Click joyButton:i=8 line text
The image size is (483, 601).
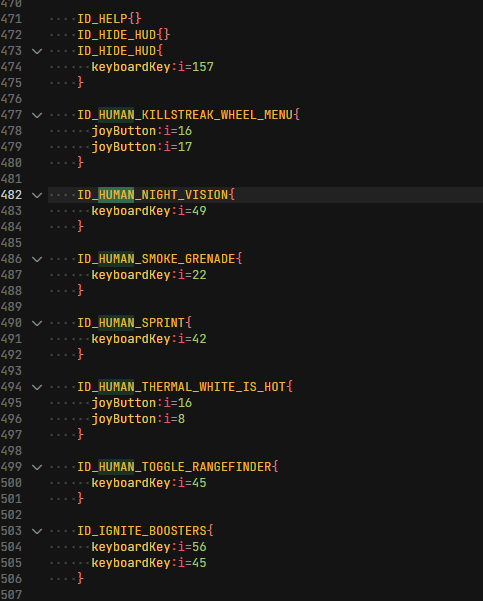[x=138, y=419]
